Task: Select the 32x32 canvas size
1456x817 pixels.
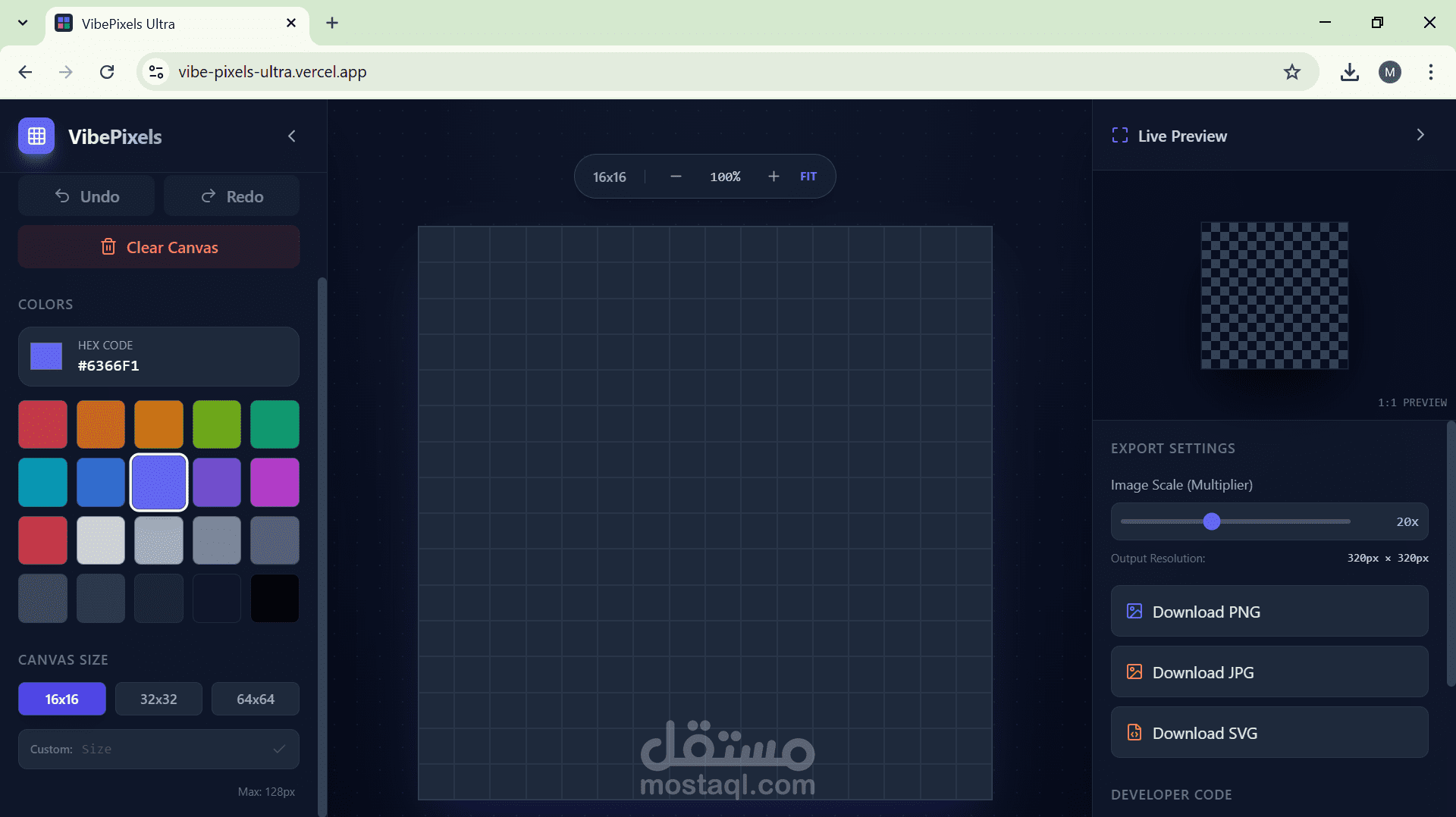Action: (x=158, y=699)
